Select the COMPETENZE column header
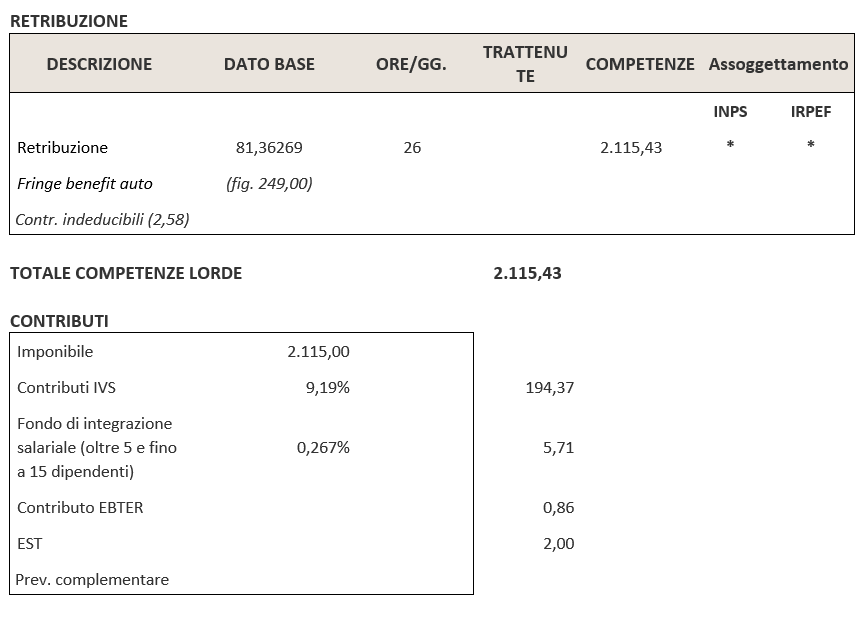Image resolution: width=862 pixels, height=637 pixels. (x=639, y=64)
